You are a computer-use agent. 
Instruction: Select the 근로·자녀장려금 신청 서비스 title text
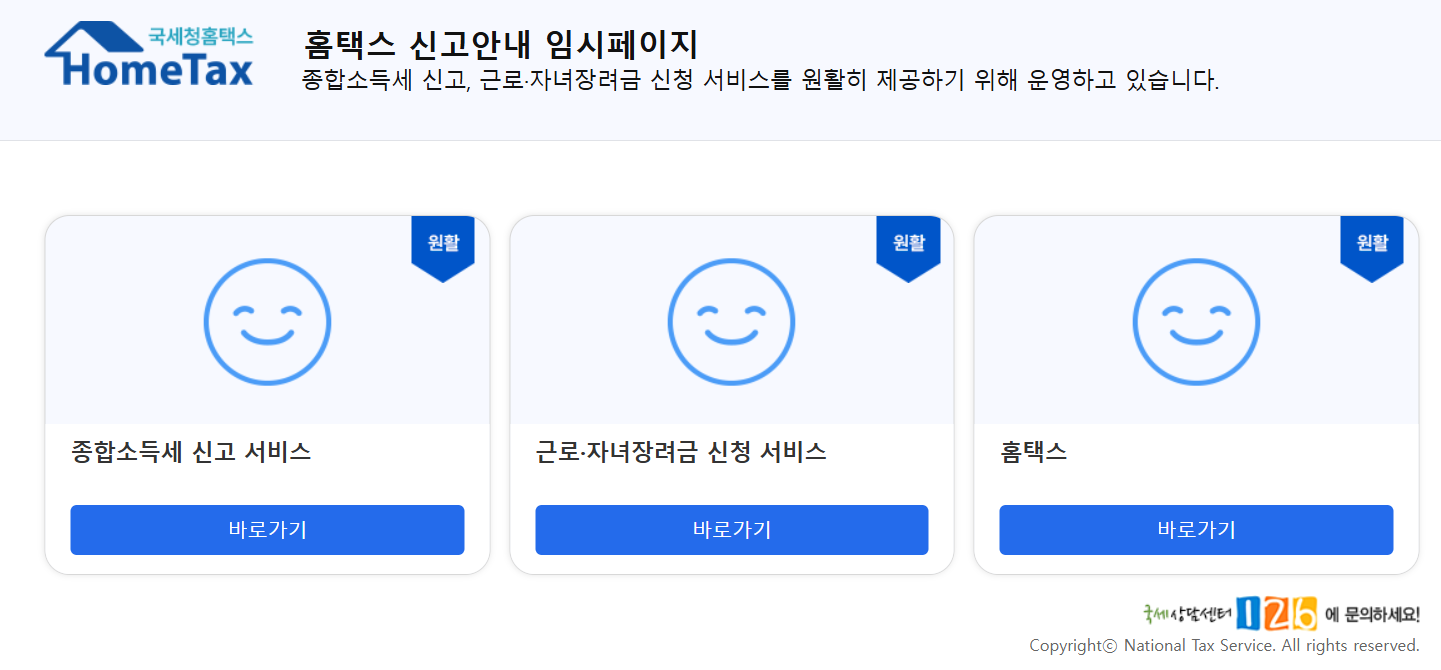(681, 452)
